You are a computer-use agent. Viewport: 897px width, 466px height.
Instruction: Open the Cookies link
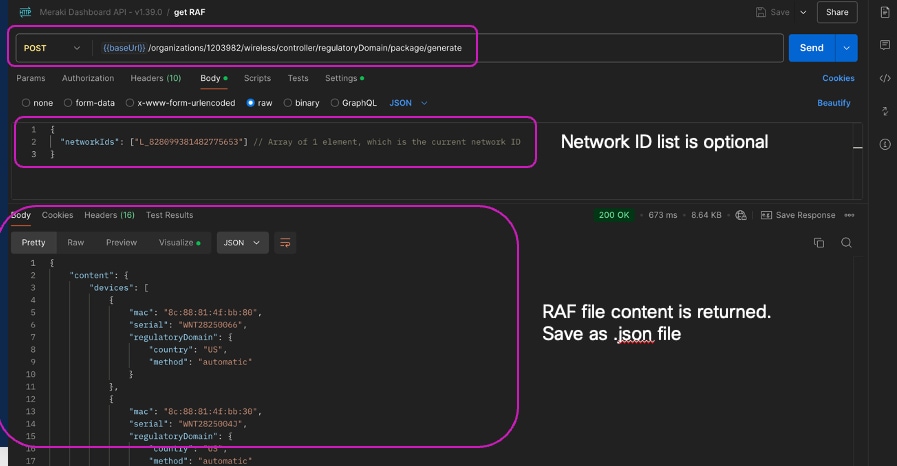tap(838, 78)
